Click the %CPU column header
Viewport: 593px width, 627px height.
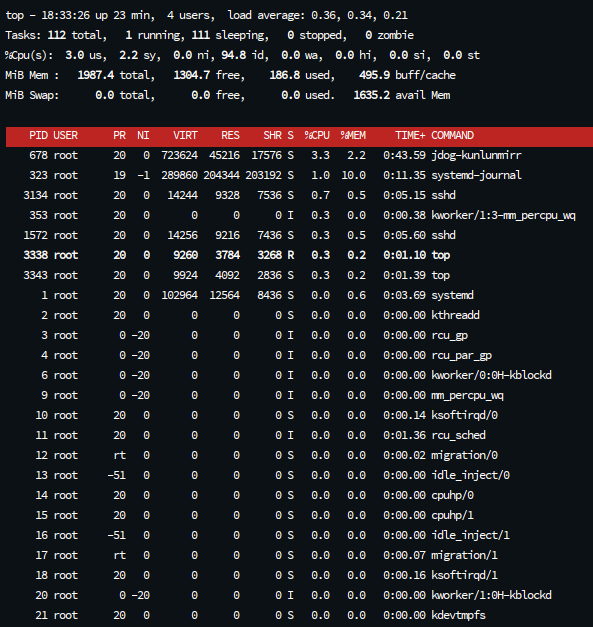317,136
